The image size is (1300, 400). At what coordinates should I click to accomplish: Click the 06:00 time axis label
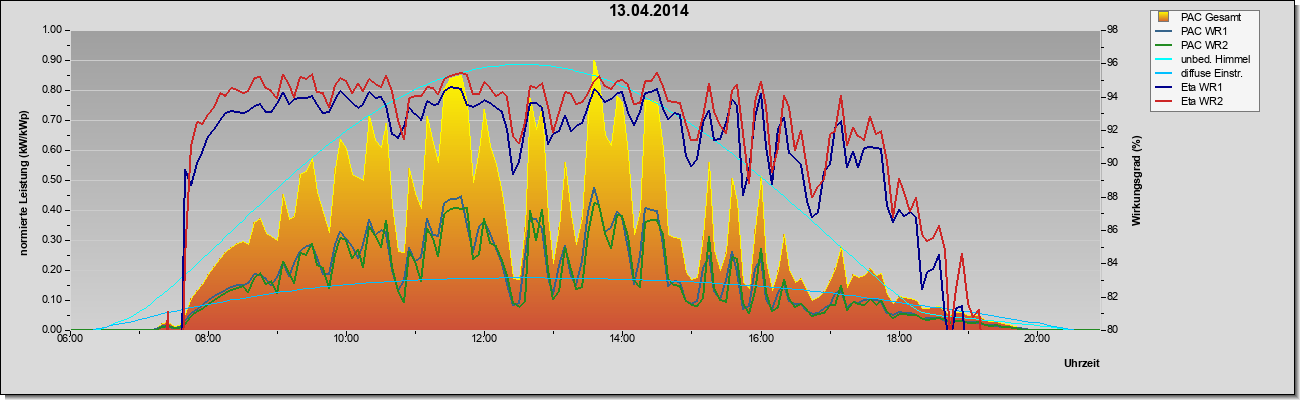(x=70, y=339)
